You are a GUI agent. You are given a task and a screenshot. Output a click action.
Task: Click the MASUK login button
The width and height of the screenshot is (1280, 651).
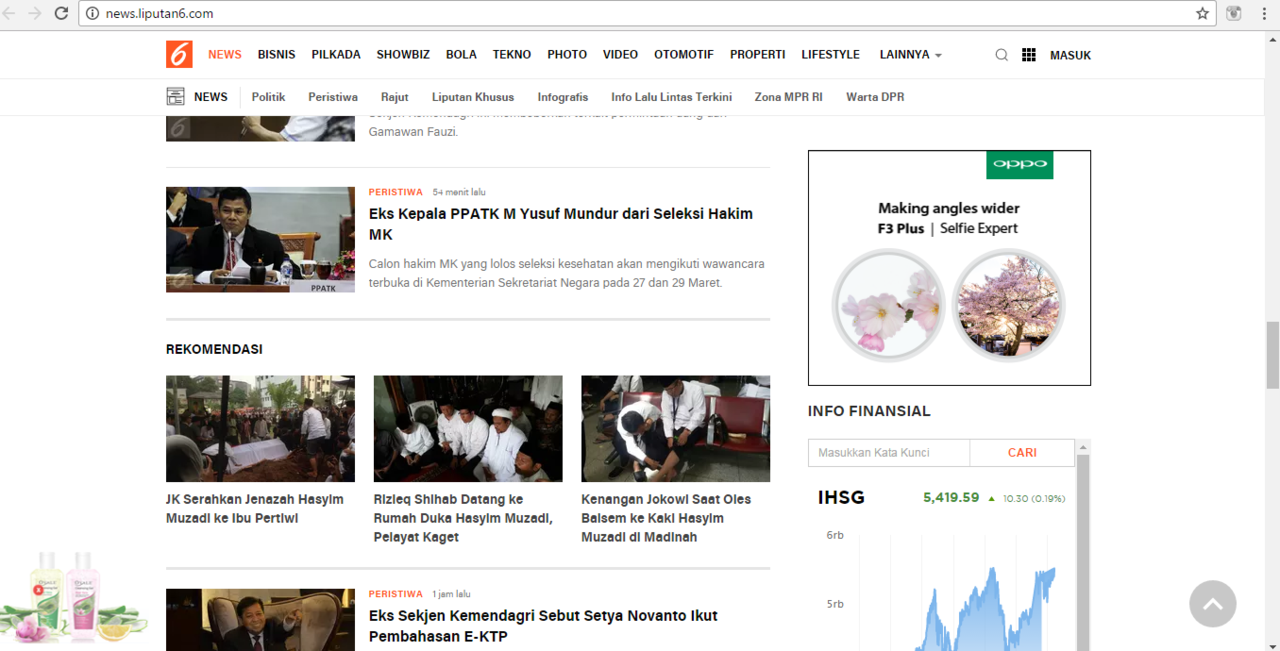tap(1070, 55)
